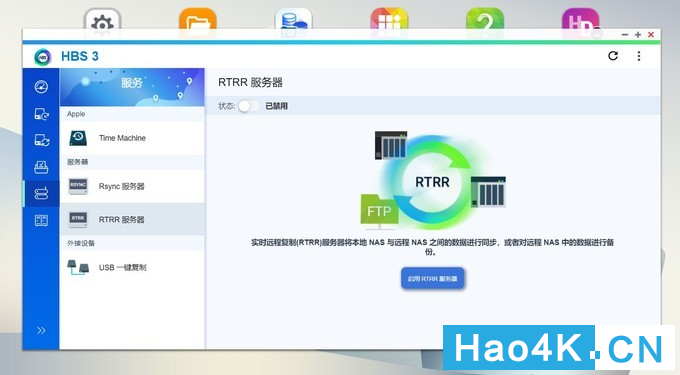Screen dimensions: 680x375
Task: Open the Jobs sidebar icon
Action: (x=41, y=167)
